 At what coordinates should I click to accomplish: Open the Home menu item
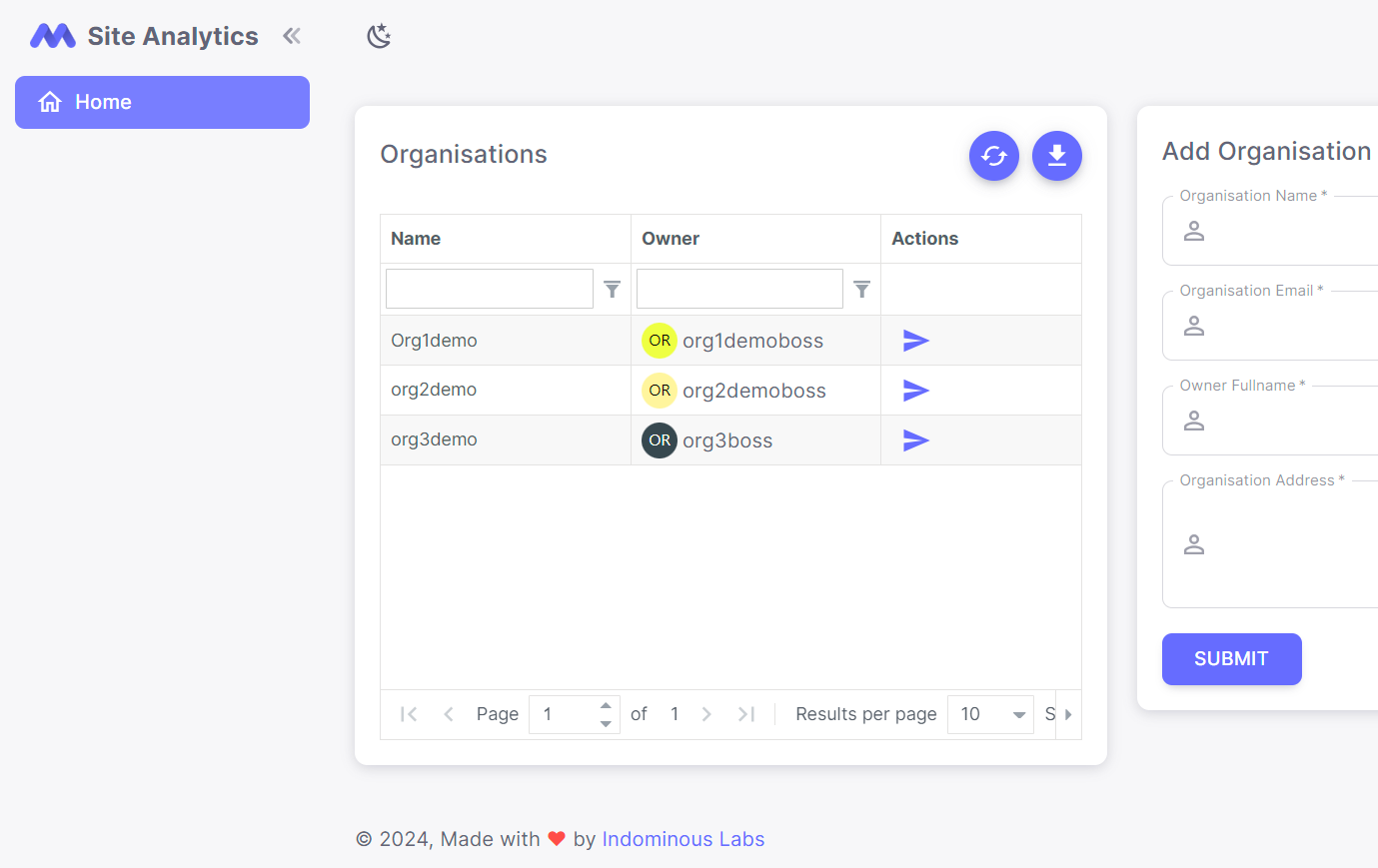[x=162, y=103]
